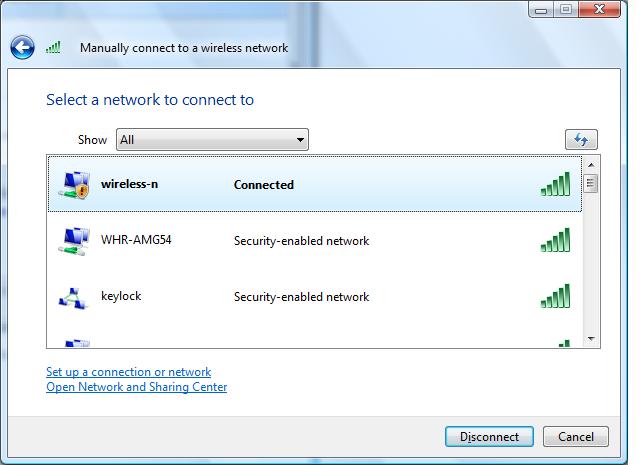Click the signal bars icon in header
Image resolution: width=640 pixels, height=465 pixels.
point(53,47)
